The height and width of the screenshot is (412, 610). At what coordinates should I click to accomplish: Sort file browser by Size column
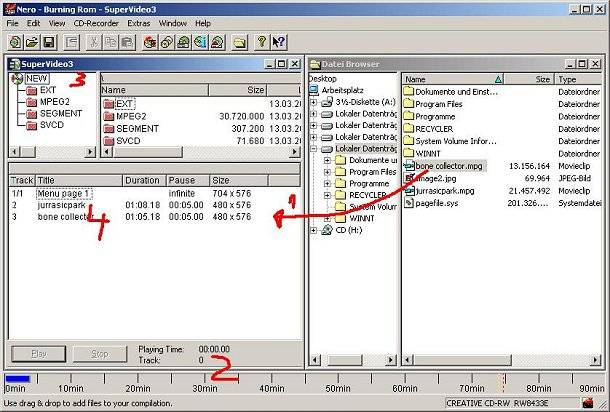coord(529,79)
